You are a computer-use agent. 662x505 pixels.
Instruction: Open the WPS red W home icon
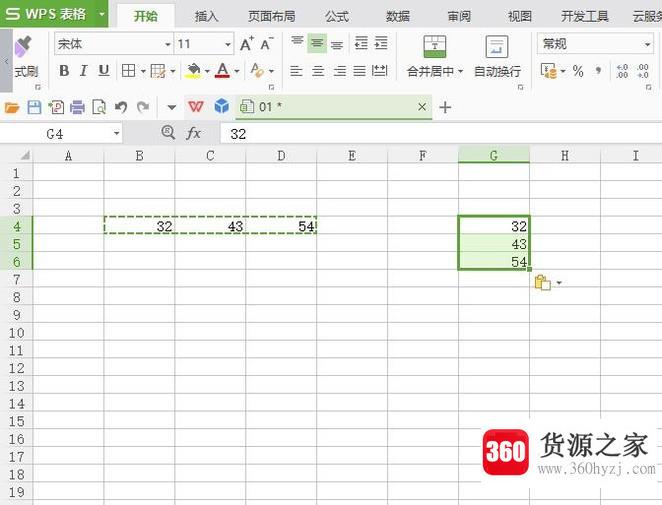(x=195, y=107)
